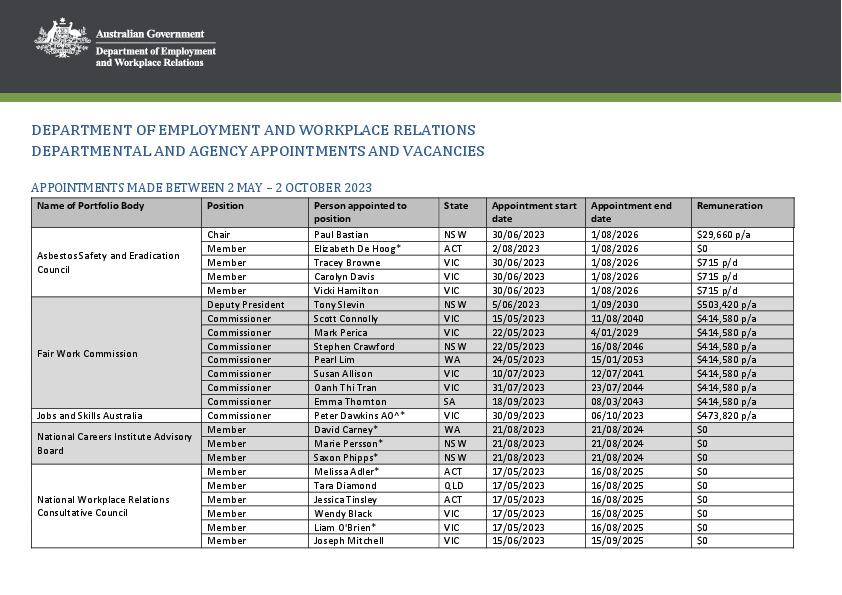
Task: Click the end date '16/08/2046'
Action: 617,346
